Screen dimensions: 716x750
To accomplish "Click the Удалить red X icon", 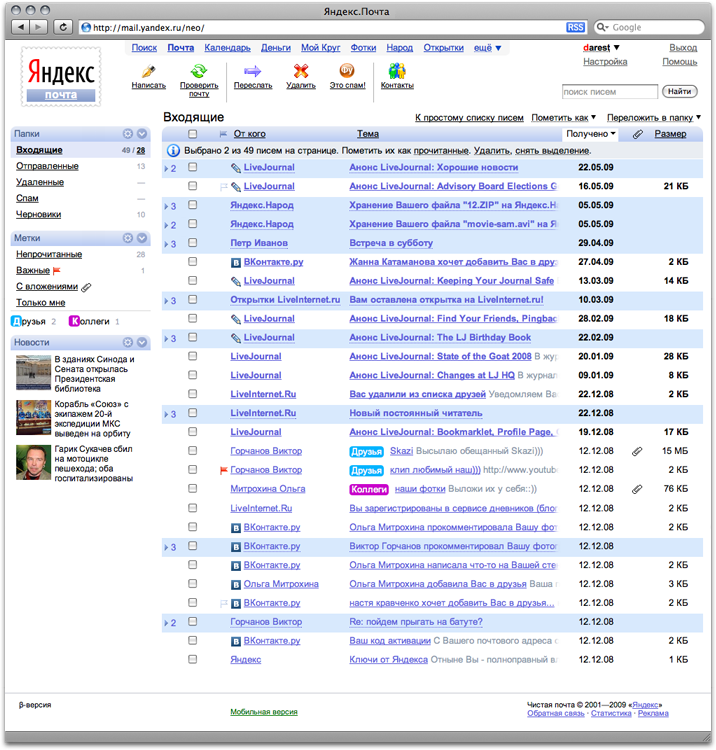I will (x=300, y=71).
